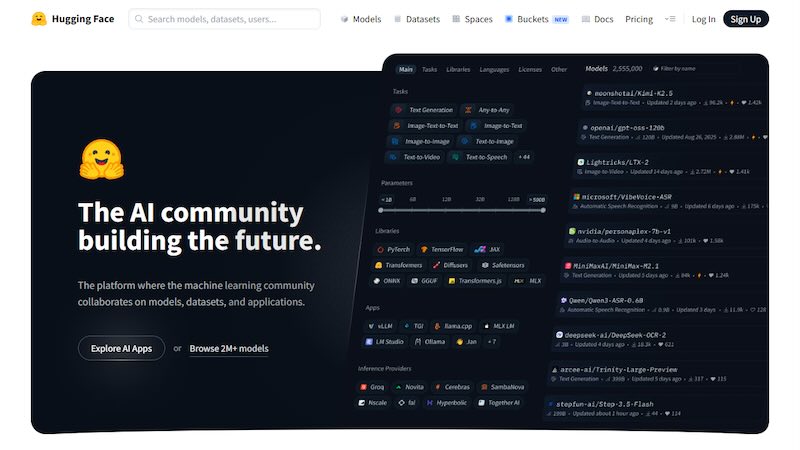Click the GGUF library icon
800x450 pixels.
(414, 281)
